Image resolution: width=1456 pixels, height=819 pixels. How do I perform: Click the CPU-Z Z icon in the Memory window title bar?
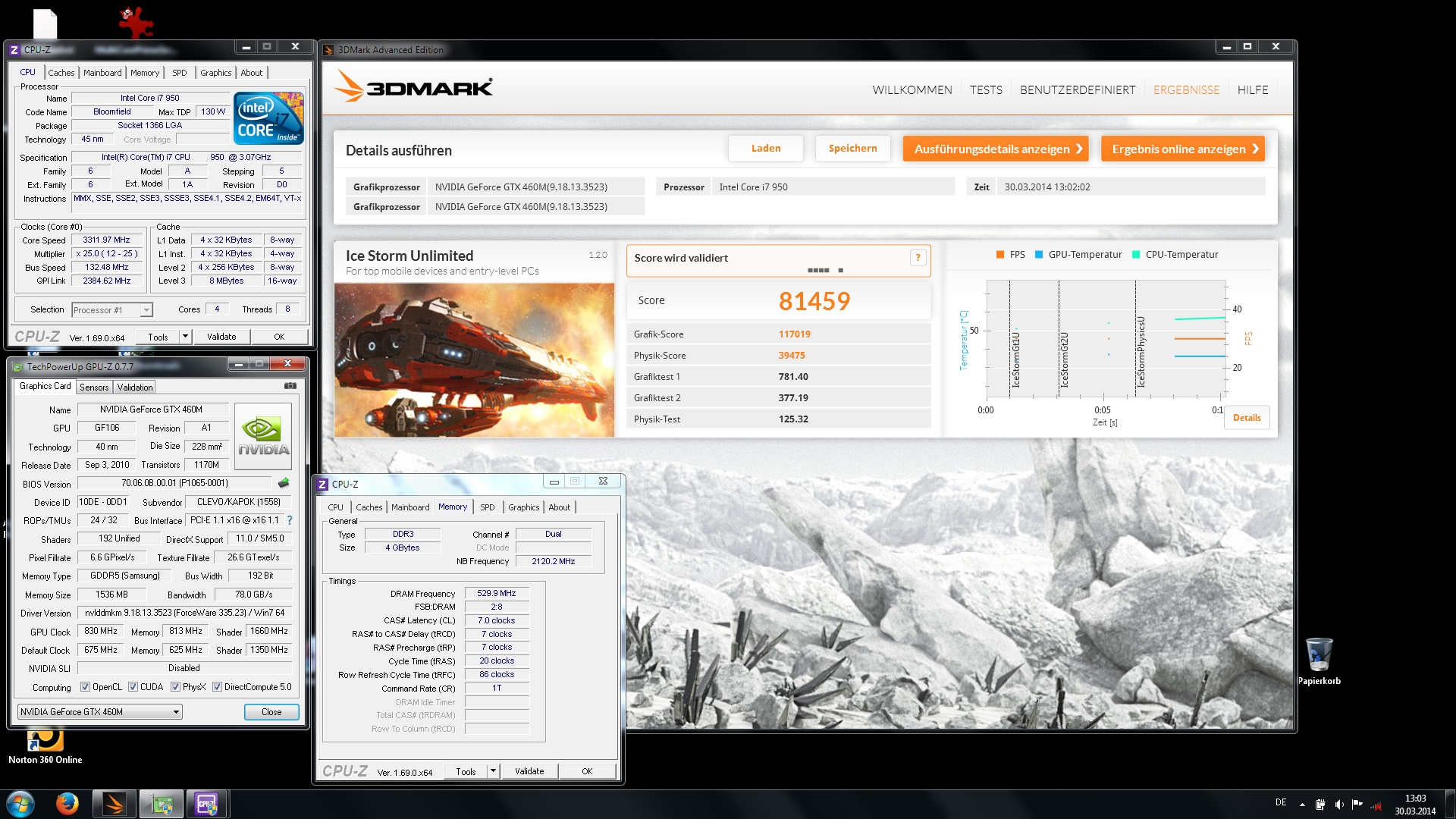tap(322, 484)
